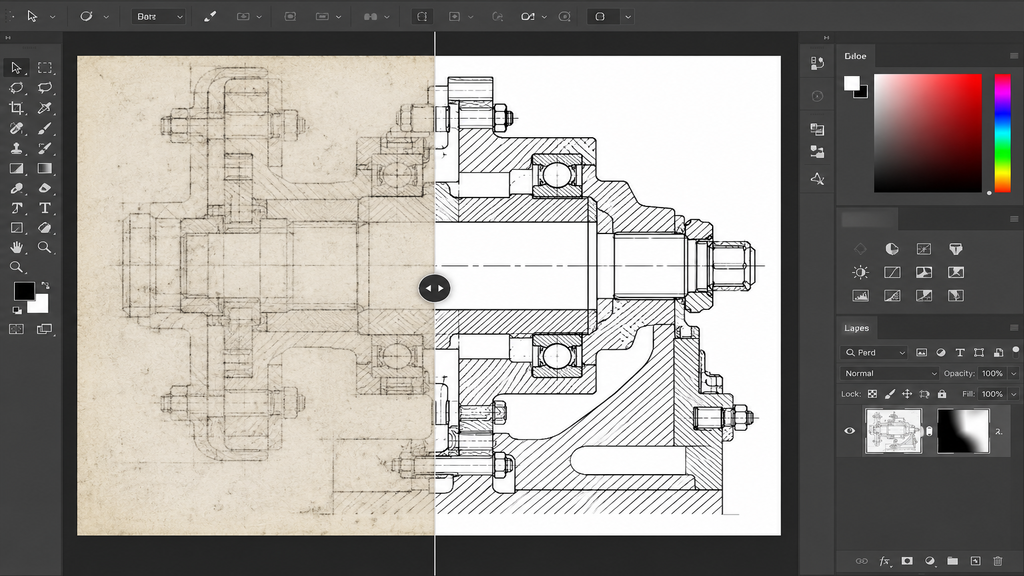Open the color panel menu
This screenshot has height=576, width=1024.
tap(1014, 56)
